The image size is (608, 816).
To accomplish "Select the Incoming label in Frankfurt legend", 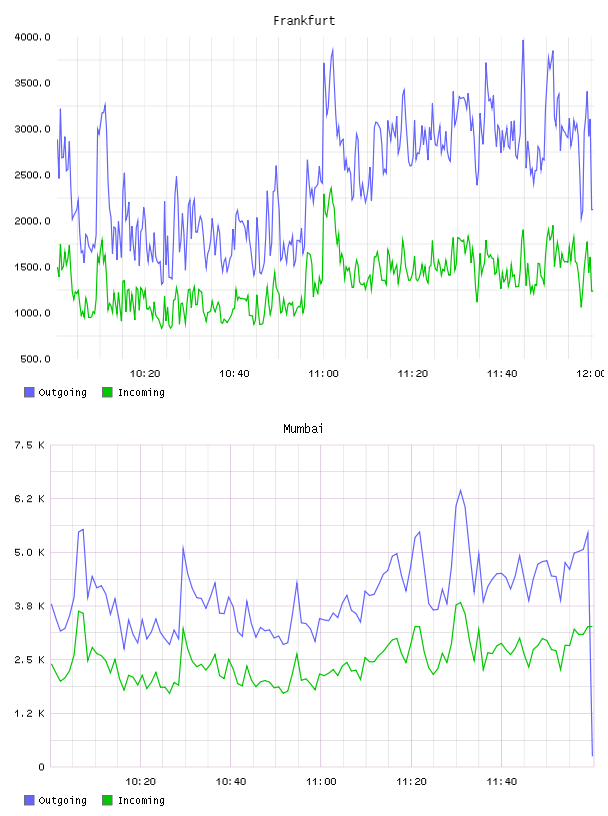I will coord(141,392).
